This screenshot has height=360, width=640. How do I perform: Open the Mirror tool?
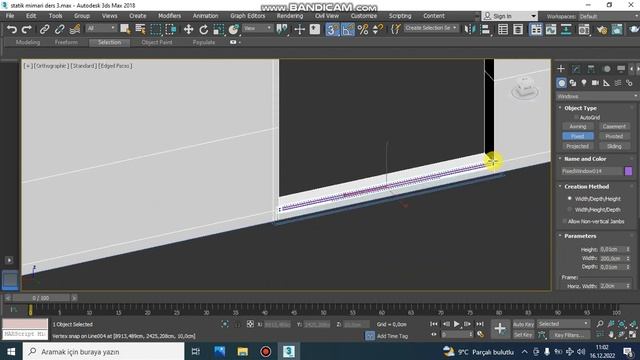(470, 29)
